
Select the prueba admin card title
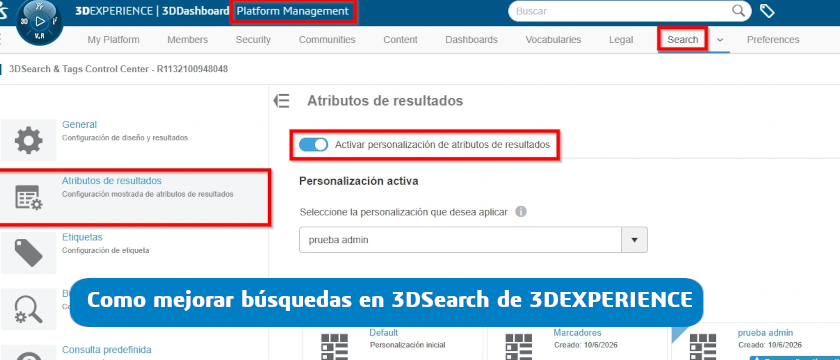coord(765,333)
